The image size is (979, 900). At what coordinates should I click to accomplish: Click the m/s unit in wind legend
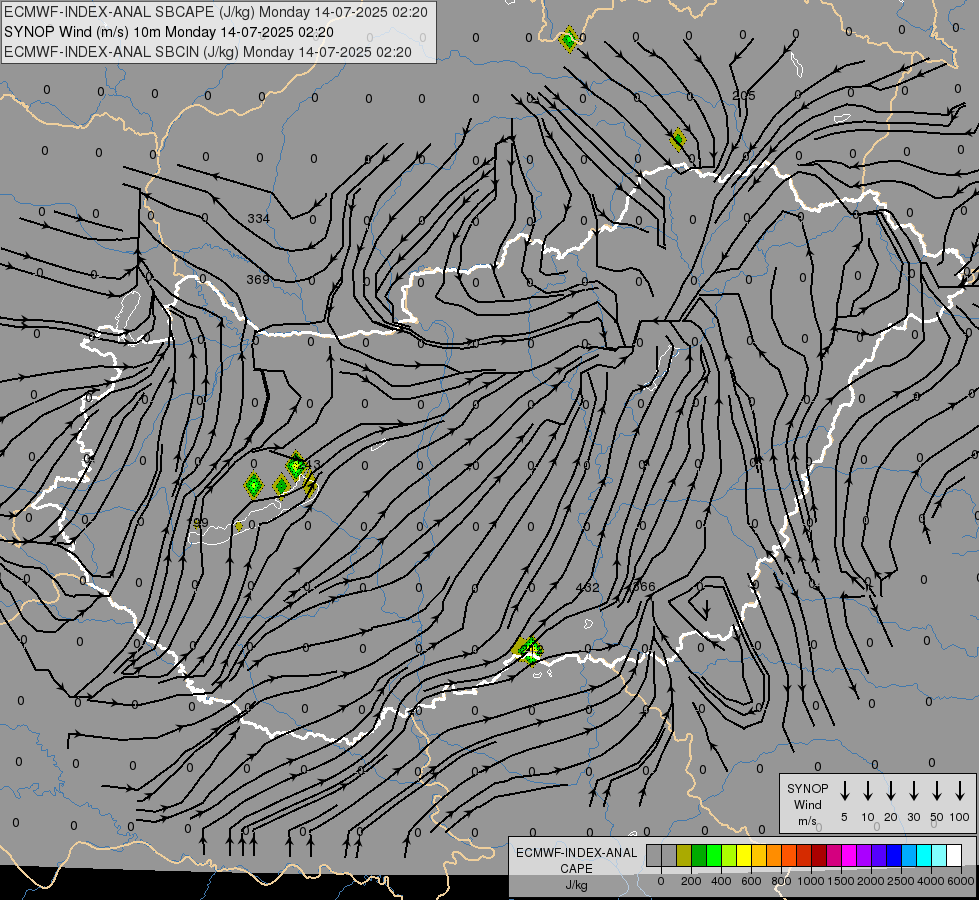pos(807,821)
